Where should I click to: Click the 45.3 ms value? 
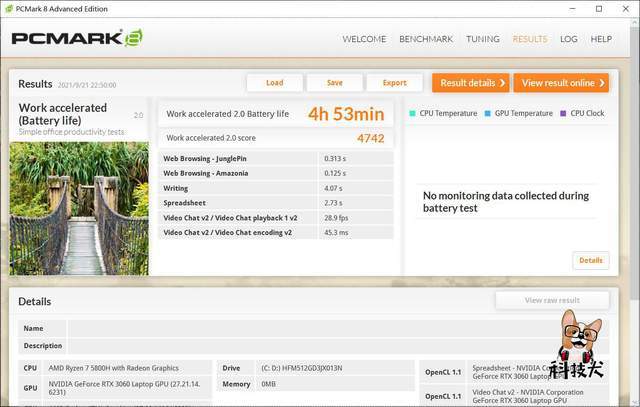click(x=336, y=233)
